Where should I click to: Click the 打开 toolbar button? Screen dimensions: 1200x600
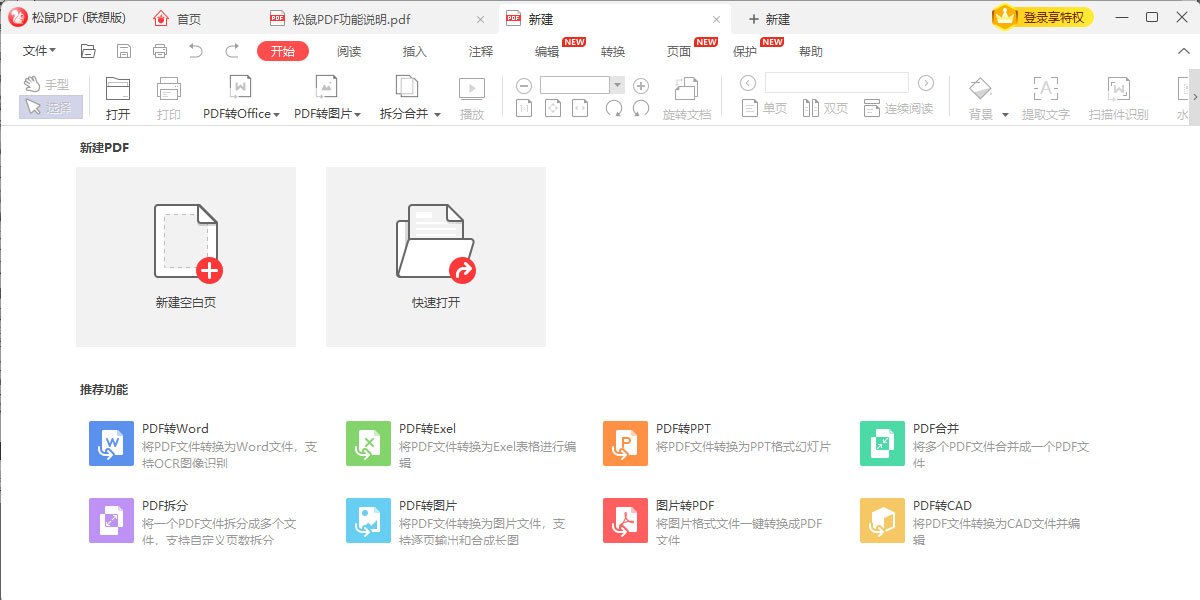tap(118, 98)
